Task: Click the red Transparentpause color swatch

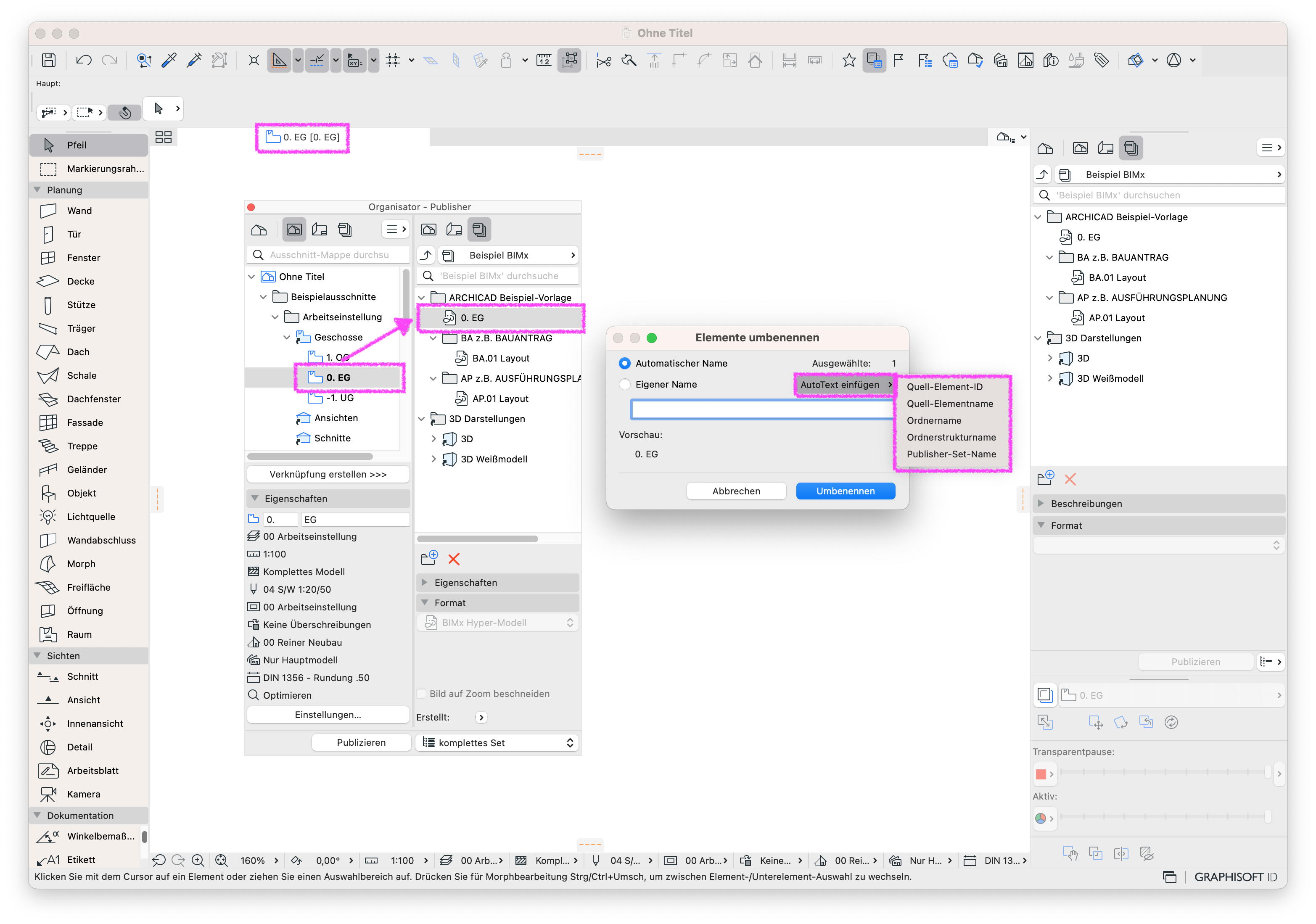Action: [1041, 774]
